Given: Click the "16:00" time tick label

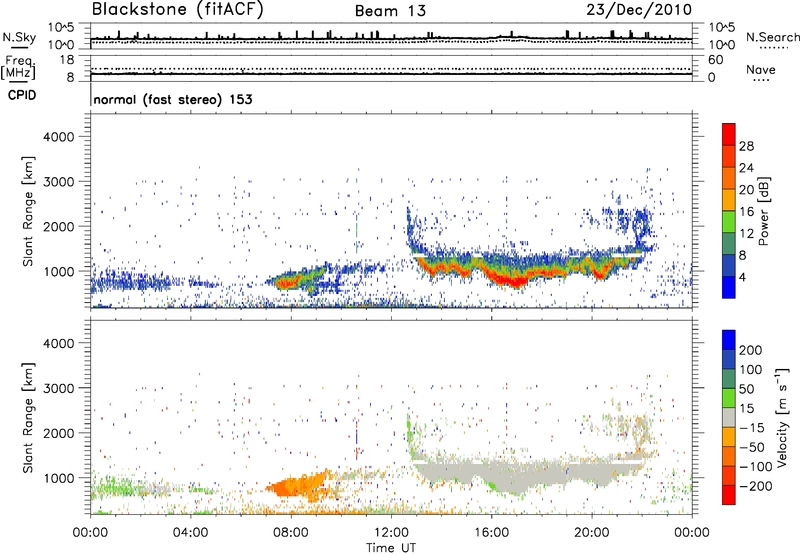Looking at the screenshot, I should click(491, 533).
